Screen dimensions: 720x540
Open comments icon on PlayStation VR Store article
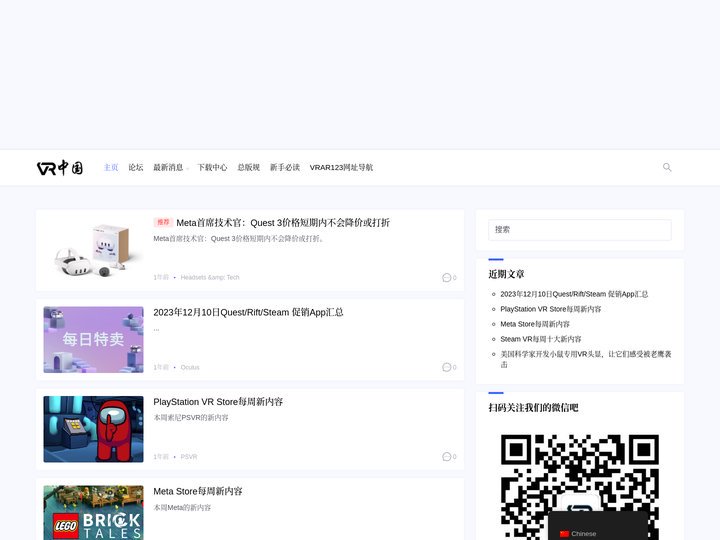(446, 456)
